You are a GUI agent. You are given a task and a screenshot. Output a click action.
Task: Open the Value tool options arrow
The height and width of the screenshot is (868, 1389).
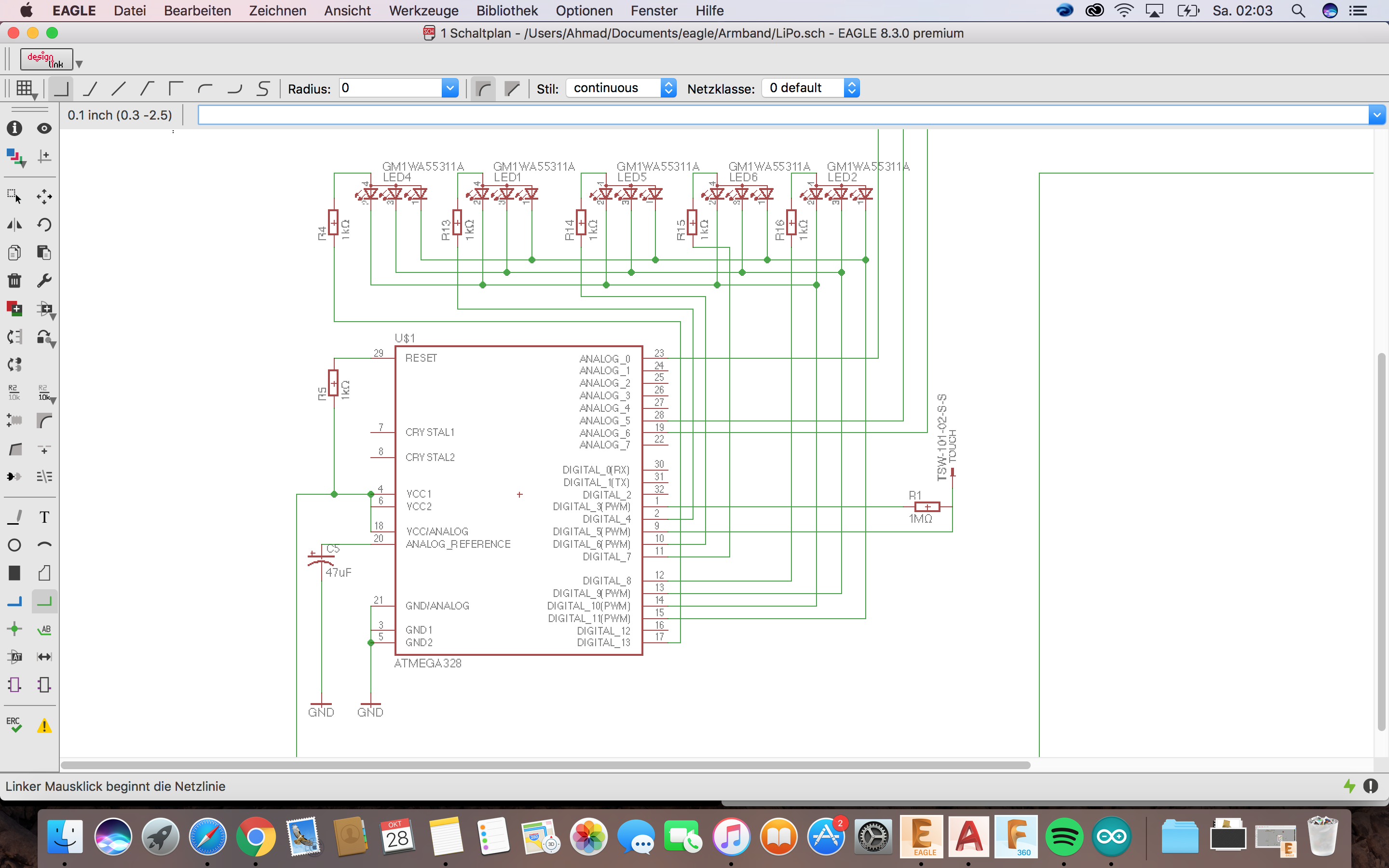pyautogui.click(x=53, y=400)
